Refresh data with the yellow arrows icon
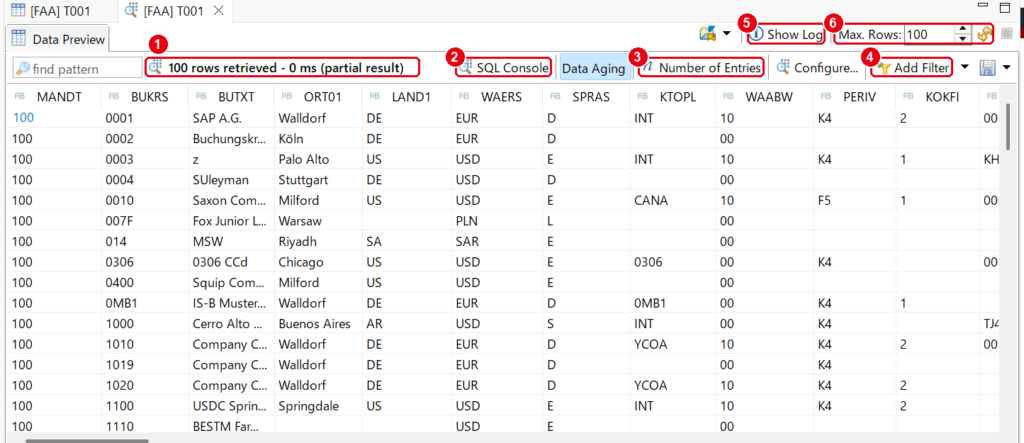The width and height of the screenshot is (1024, 443). coord(985,35)
